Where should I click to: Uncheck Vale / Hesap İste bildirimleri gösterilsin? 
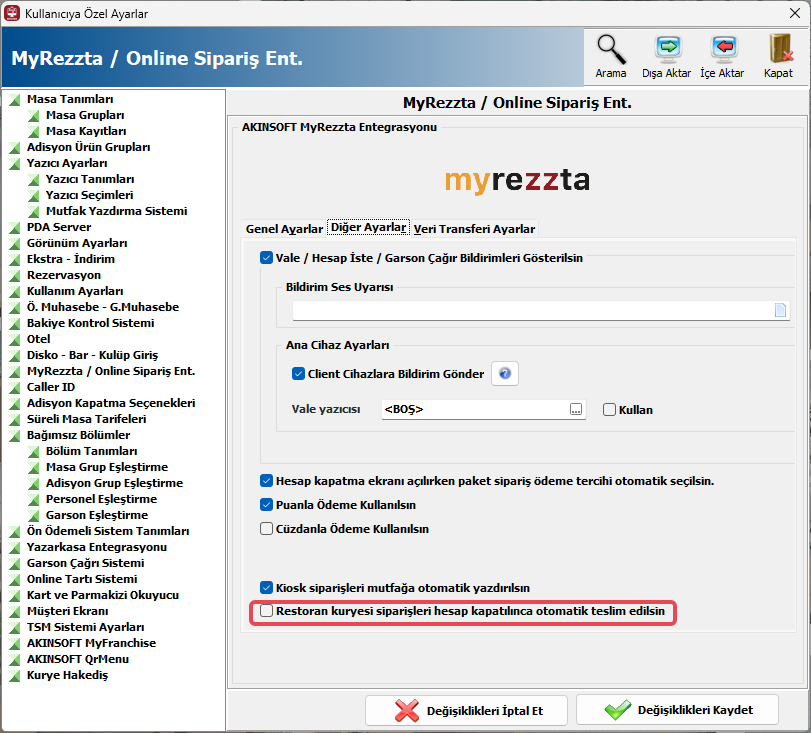click(266, 258)
